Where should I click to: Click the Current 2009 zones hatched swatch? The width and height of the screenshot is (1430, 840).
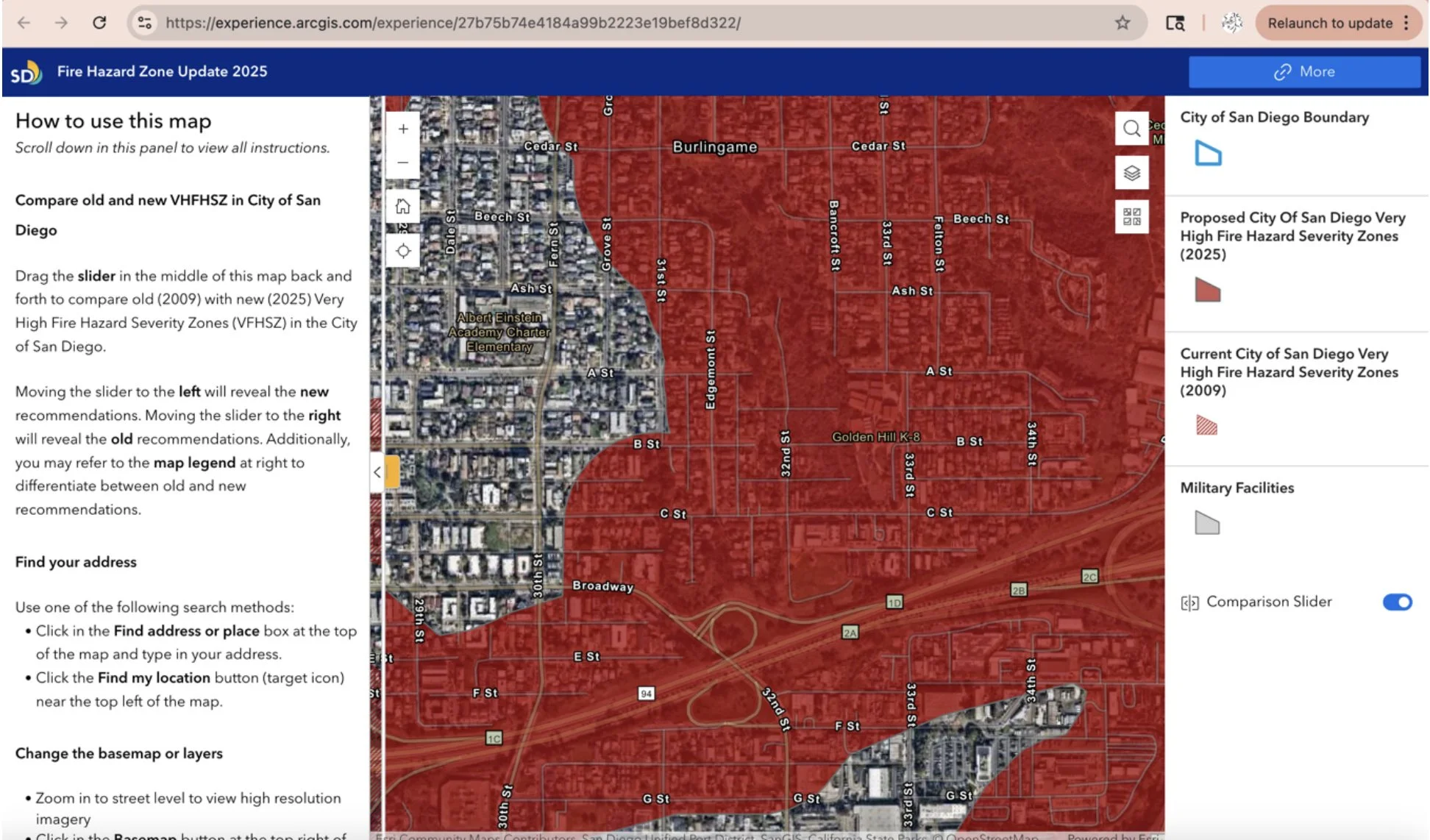pyautogui.click(x=1206, y=425)
